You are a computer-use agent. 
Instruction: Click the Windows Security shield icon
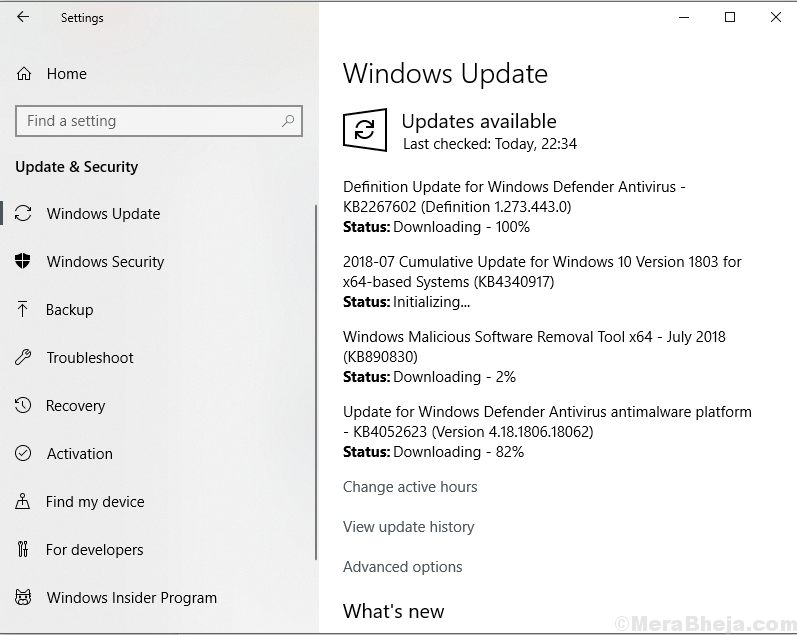22,261
